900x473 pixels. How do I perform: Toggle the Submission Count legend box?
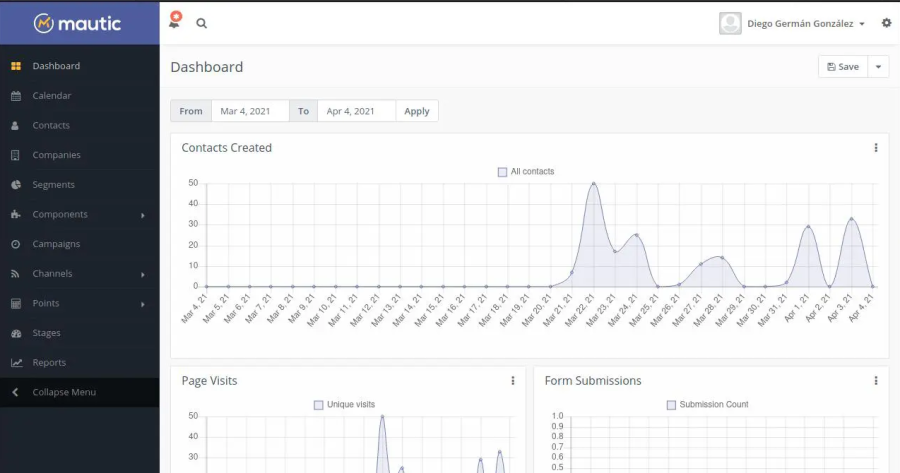click(671, 405)
